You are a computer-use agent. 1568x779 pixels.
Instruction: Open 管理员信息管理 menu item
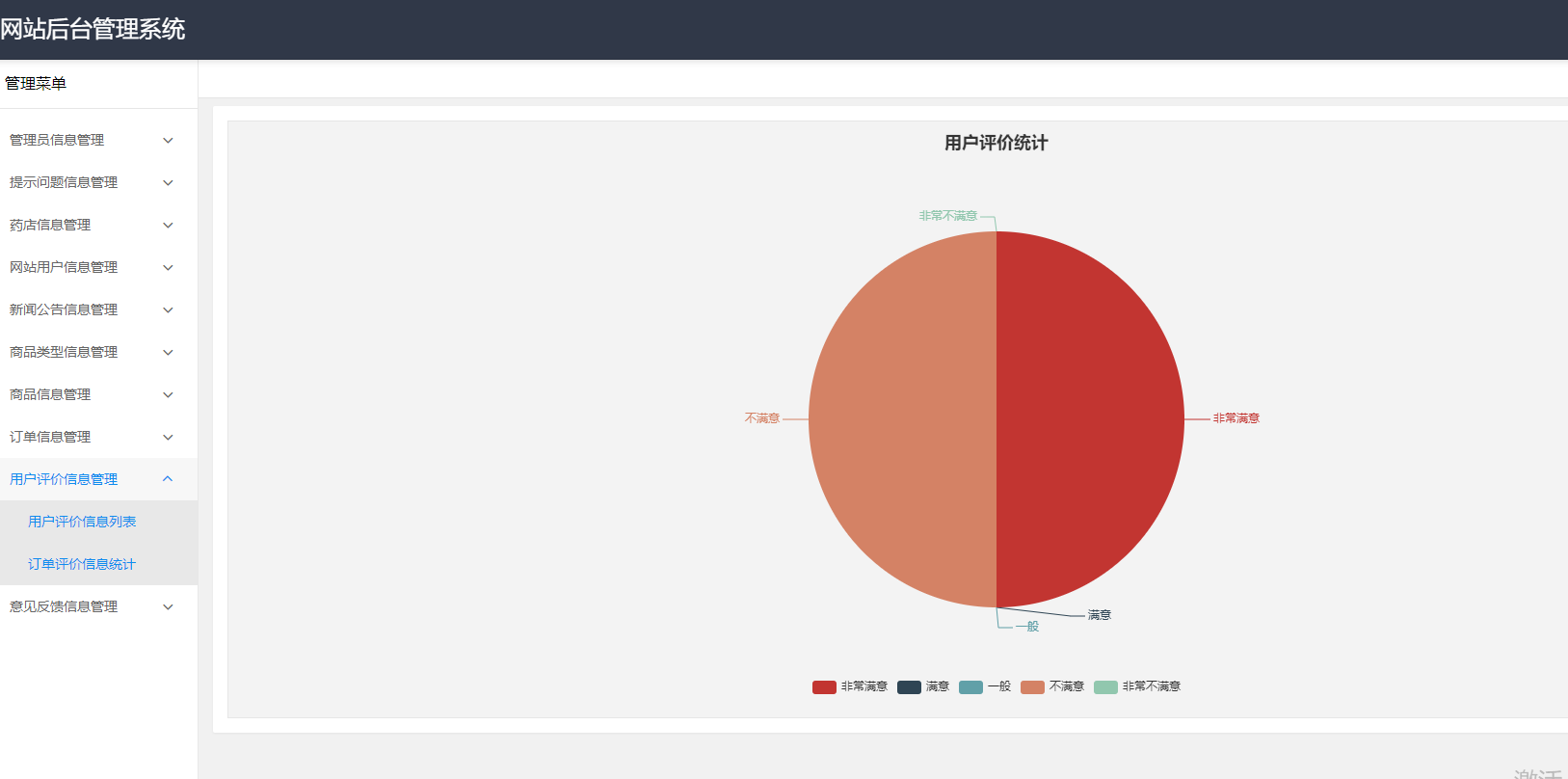(98, 140)
